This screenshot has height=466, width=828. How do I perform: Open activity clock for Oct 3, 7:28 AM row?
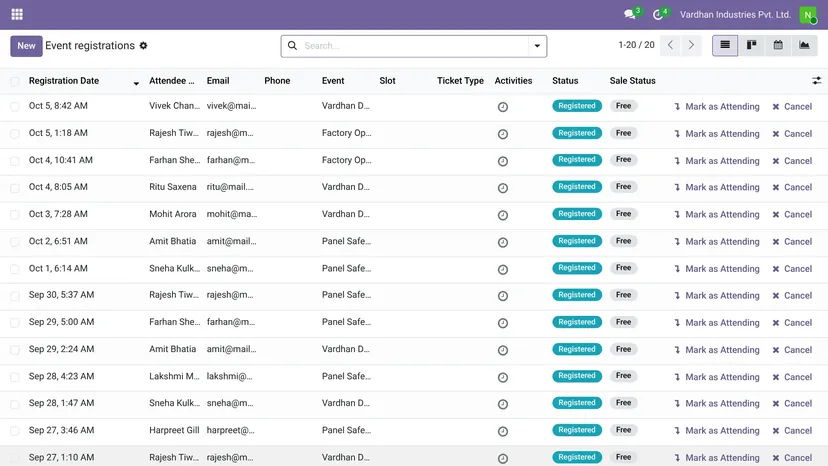pyautogui.click(x=503, y=215)
